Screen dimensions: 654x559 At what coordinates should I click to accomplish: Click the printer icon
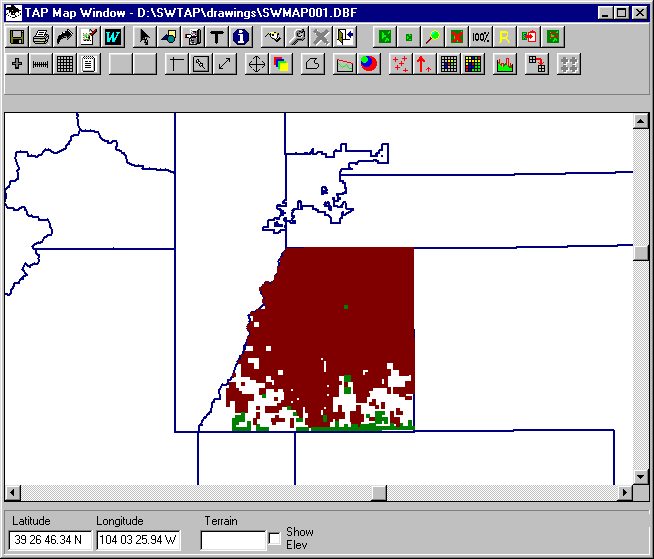point(41,37)
